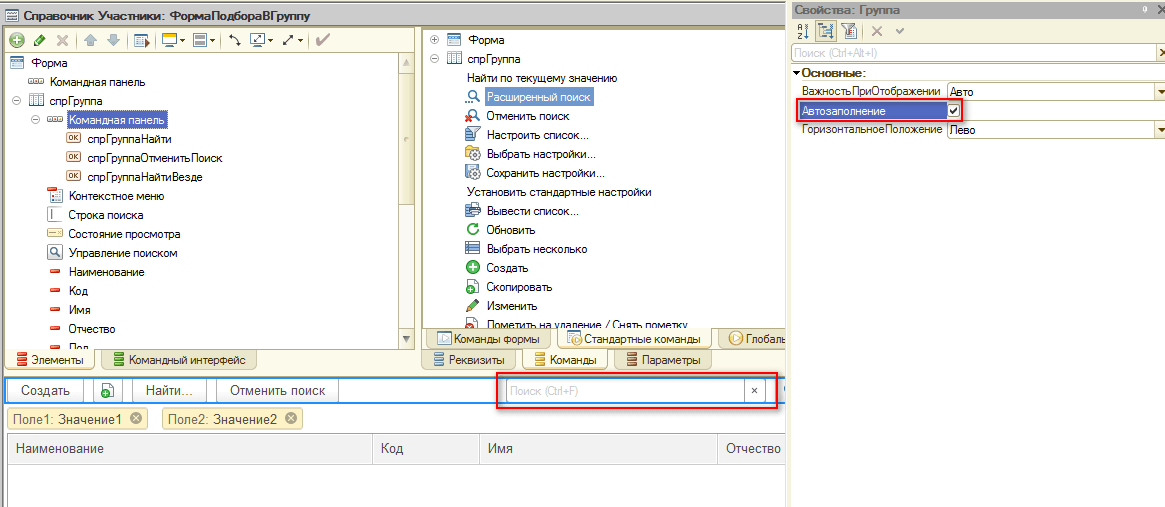Image resolution: width=1165 pixels, height=507 pixels.
Task: Clear the Поиск (Ctrl+F) search field
Action: coord(755,391)
